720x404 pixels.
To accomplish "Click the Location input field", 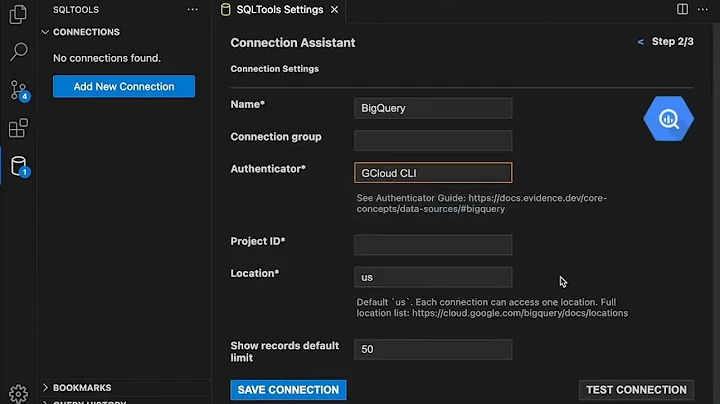I will tap(433, 277).
